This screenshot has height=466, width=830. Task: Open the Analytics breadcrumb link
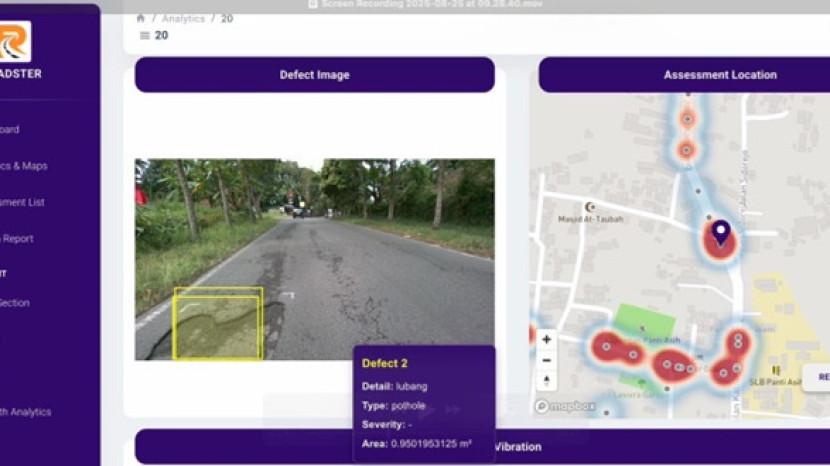coord(182,19)
